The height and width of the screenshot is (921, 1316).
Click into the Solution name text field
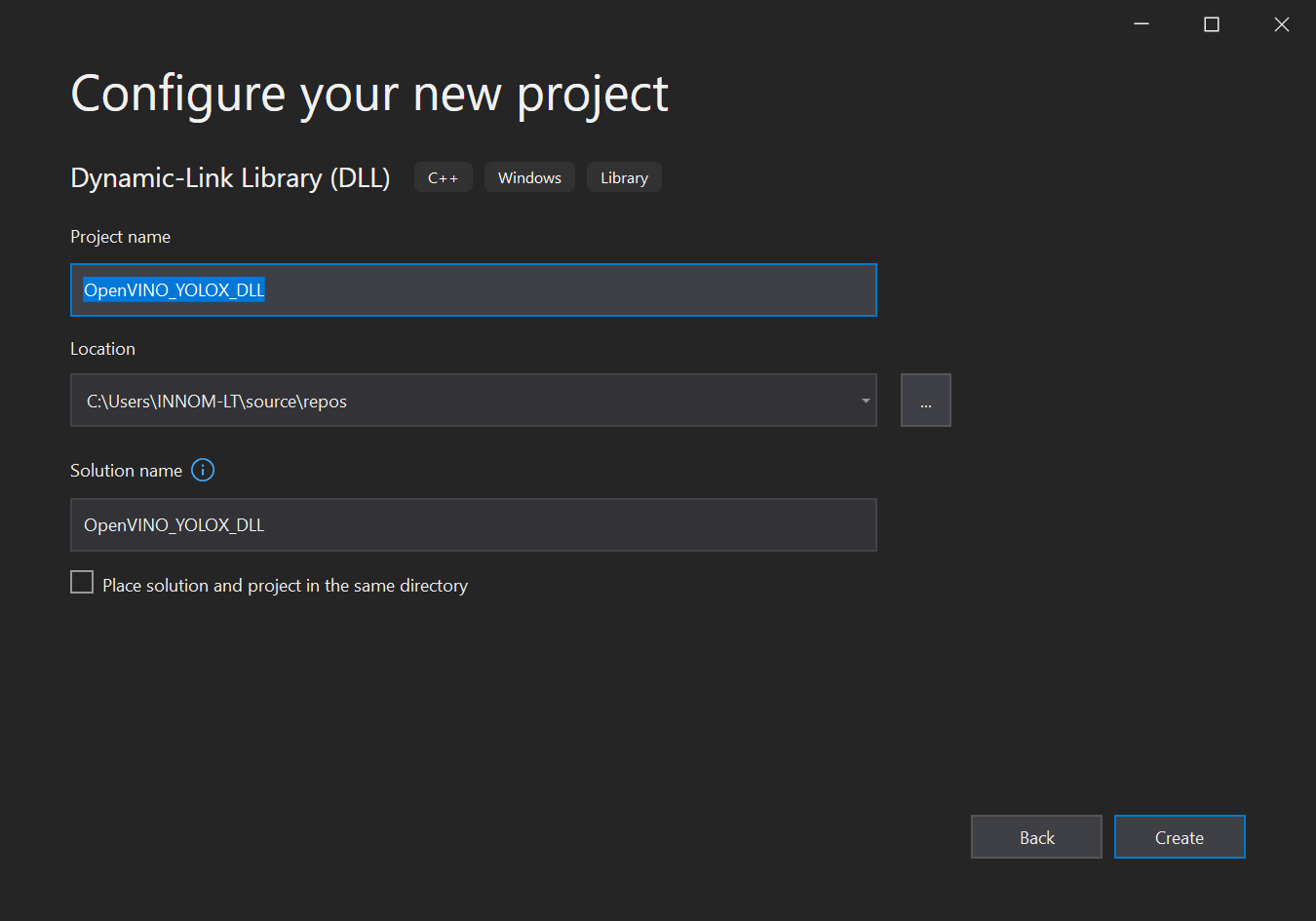pyautogui.click(x=473, y=525)
